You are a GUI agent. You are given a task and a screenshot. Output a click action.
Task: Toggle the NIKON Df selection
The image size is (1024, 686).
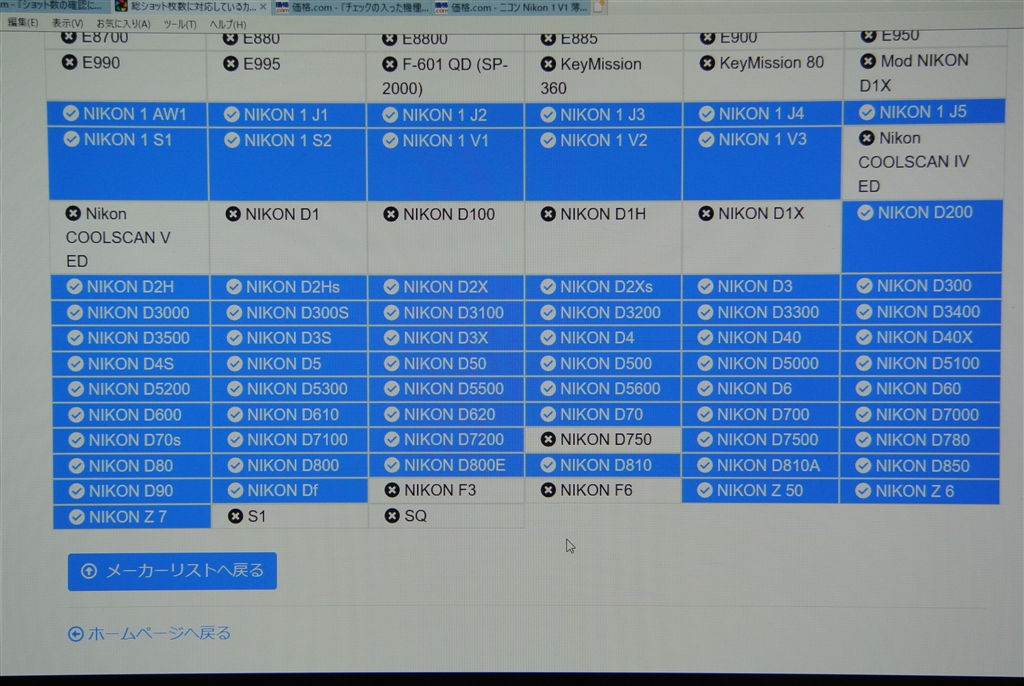[289, 491]
